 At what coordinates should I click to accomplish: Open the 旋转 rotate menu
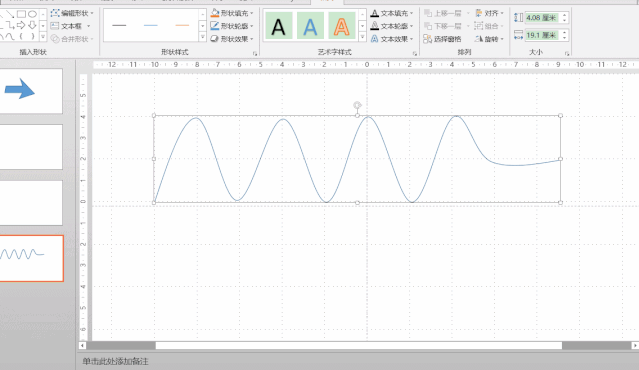(489, 39)
